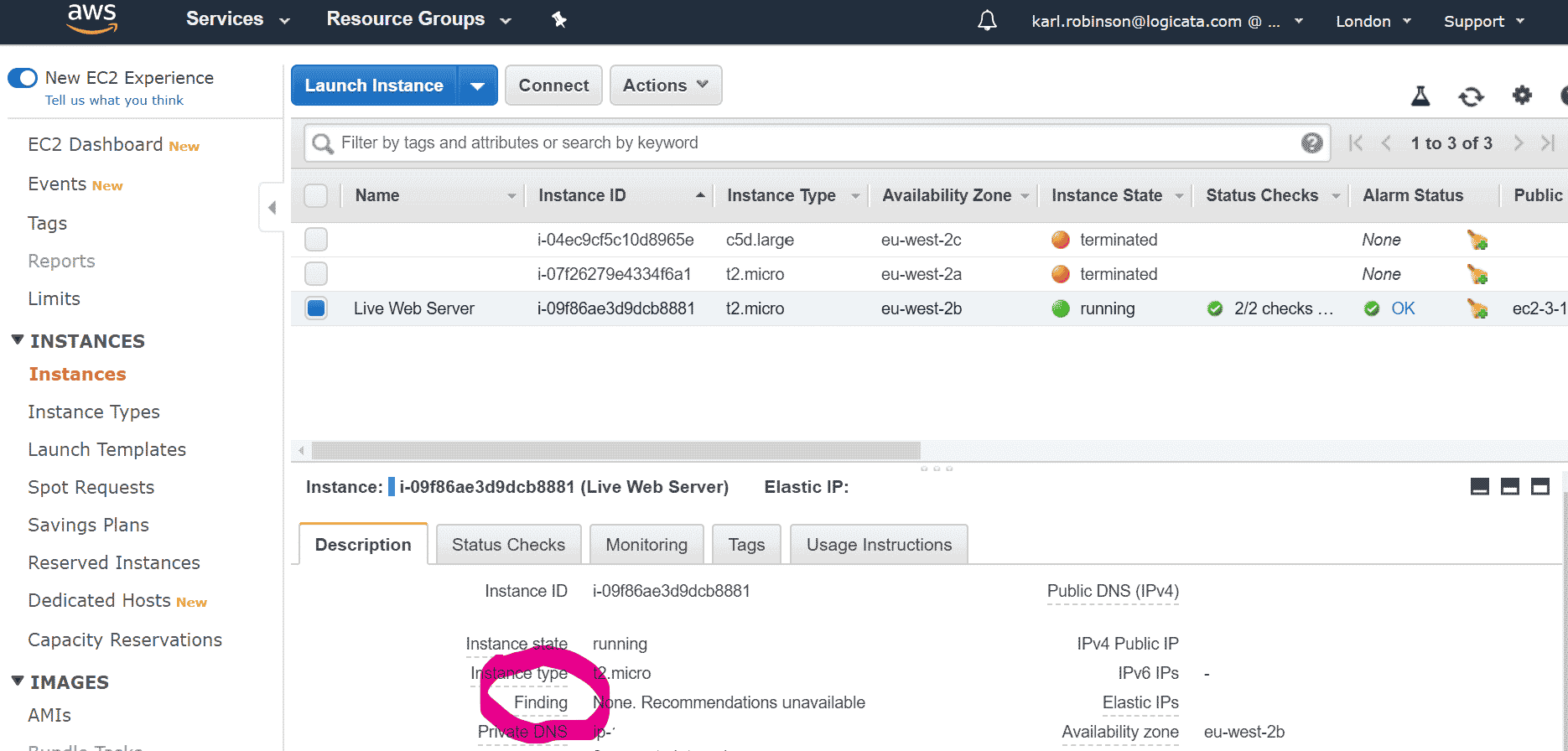Collapse the IMAGES sidebar section
The width and height of the screenshot is (1568, 751).
[18, 681]
